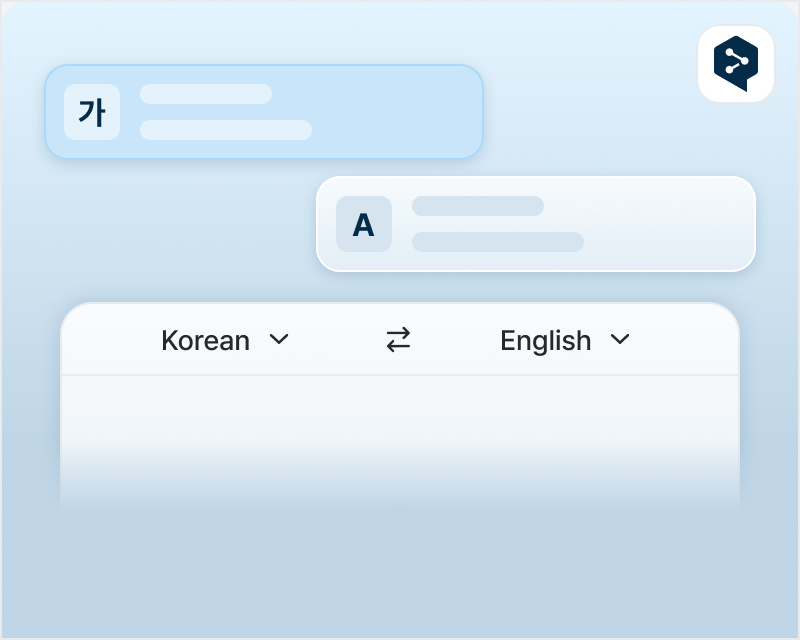Screen dimensions: 800x640
Task: Click the source text area under Korean
Action: click(230, 430)
